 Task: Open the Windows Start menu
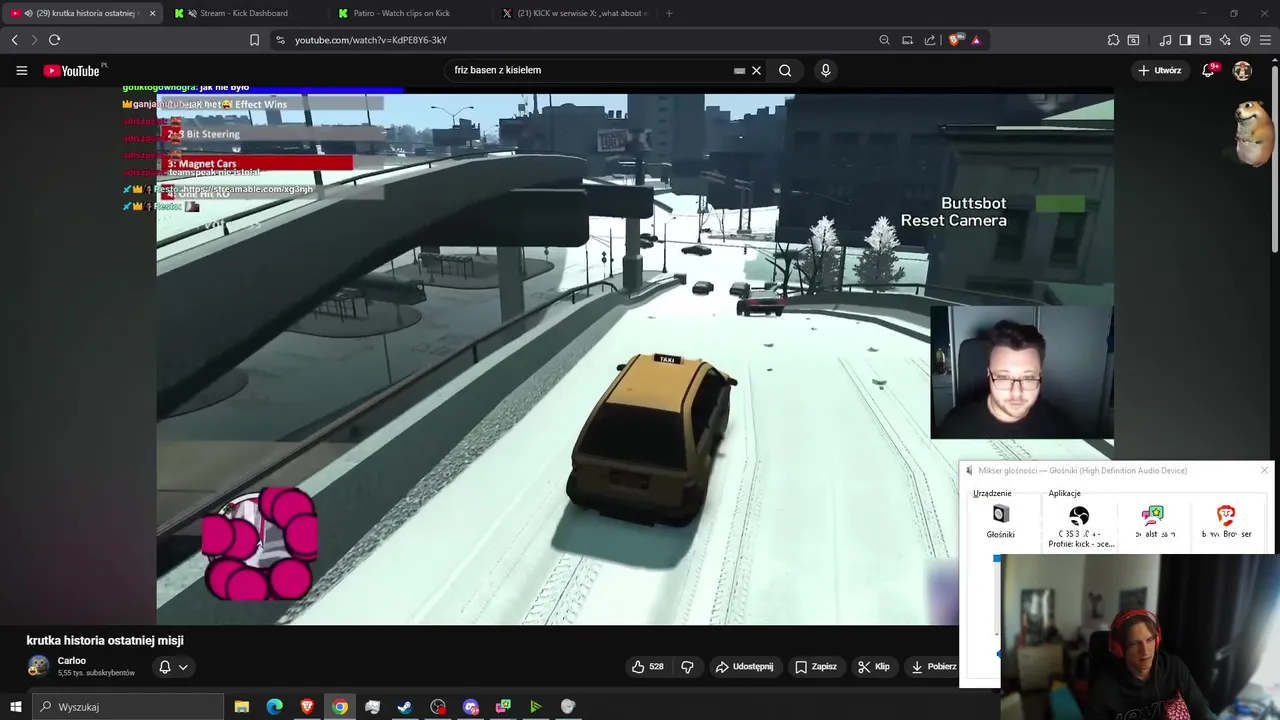click(15, 707)
